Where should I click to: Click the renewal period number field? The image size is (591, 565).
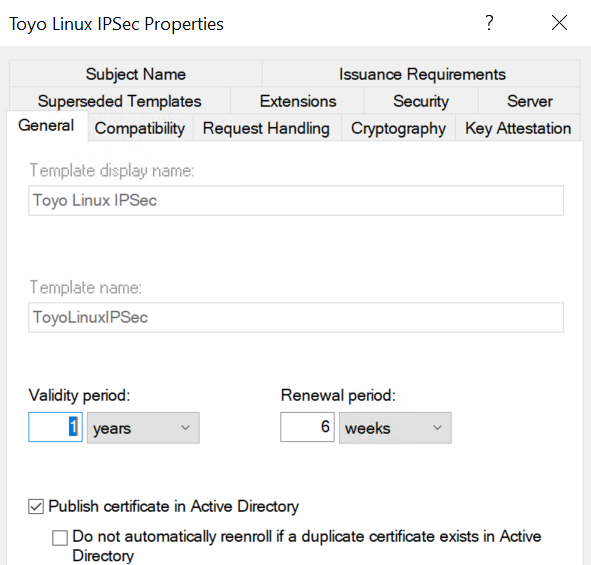[307, 427]
